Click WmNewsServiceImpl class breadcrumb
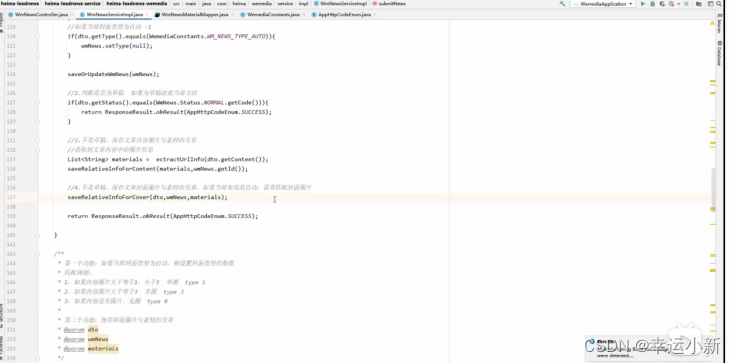 (x=340, y=4)
